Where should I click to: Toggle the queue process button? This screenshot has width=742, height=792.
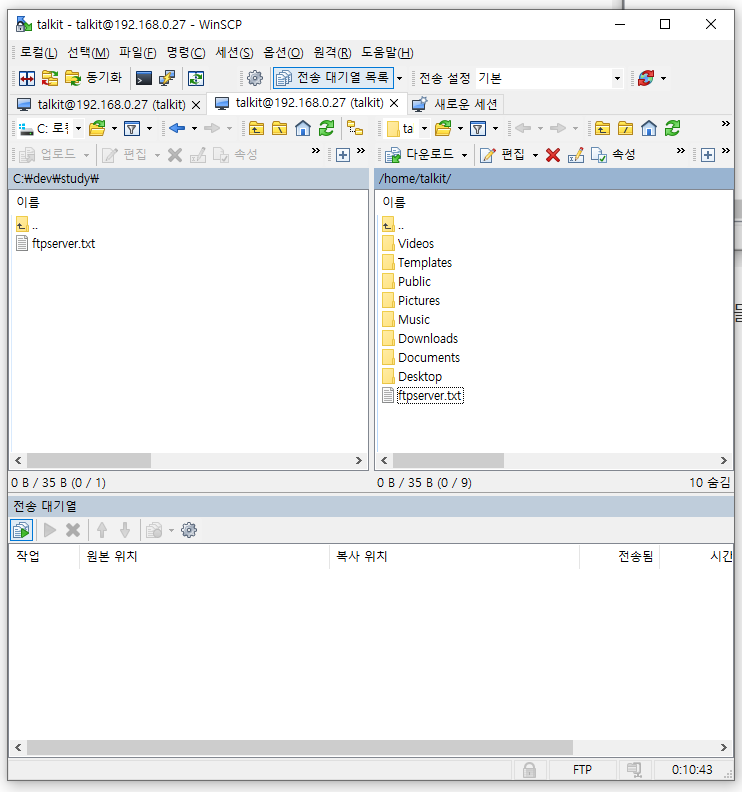coord(21,530)
